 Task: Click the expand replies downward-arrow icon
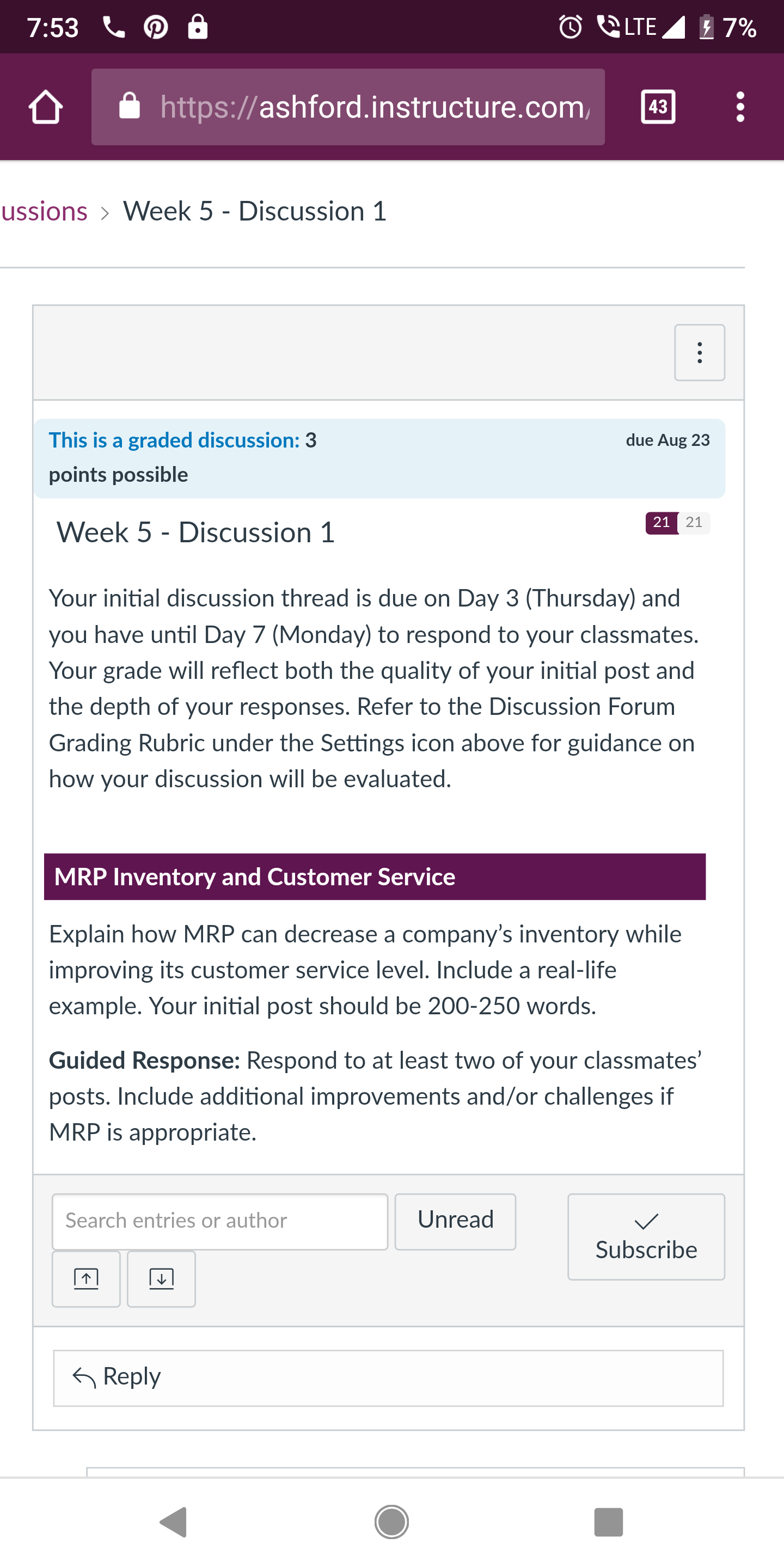(161, 1279)
